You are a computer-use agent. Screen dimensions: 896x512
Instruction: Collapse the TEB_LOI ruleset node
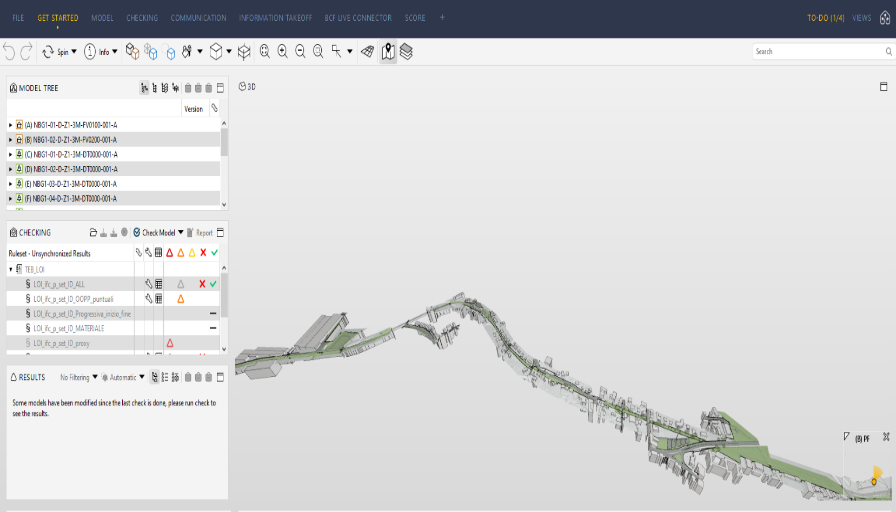11,269
